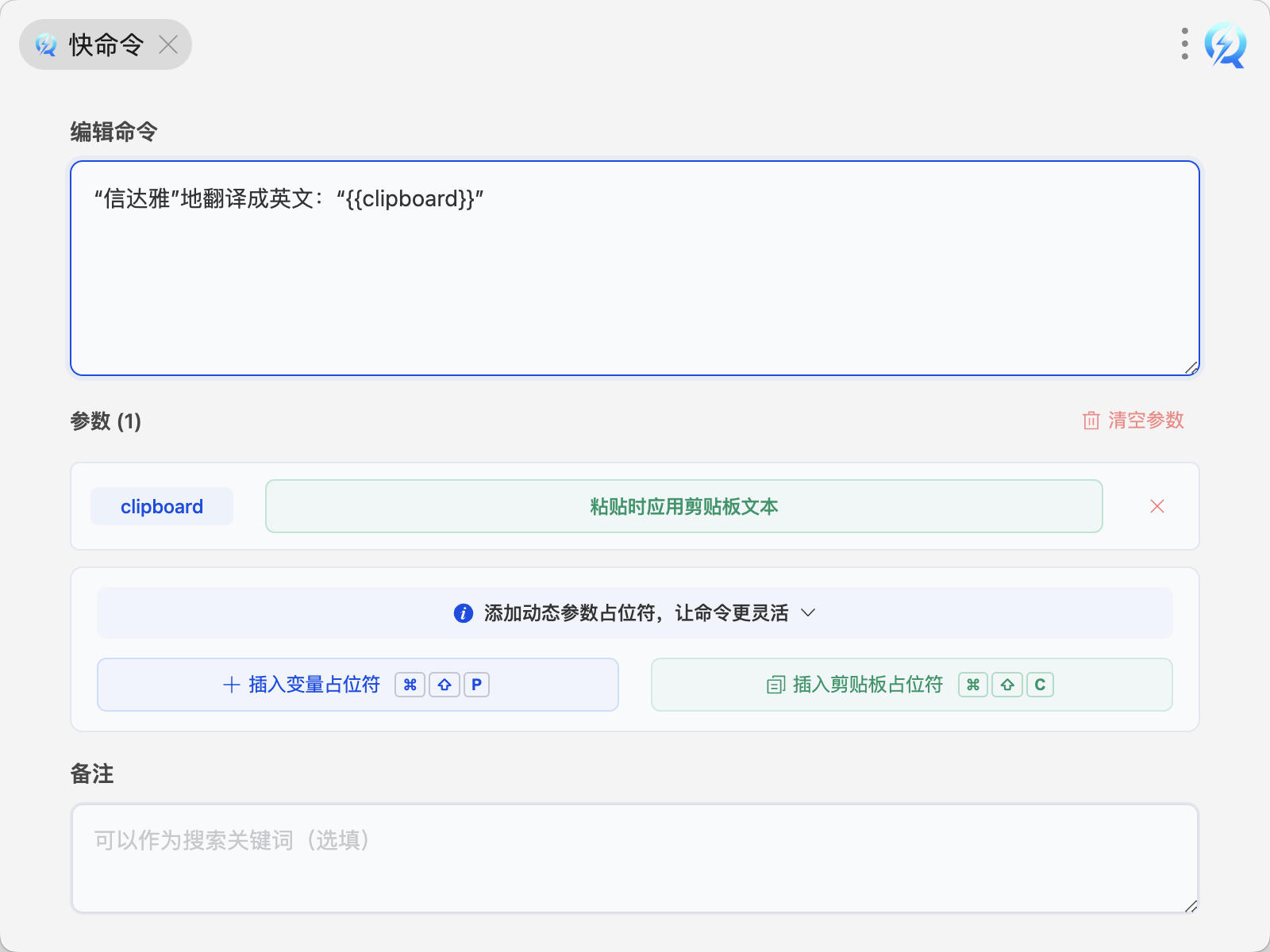Click the 插入变量占位符 button text
The width and height of the screenshot is (1270, 952).
click(x=314, y=685)
